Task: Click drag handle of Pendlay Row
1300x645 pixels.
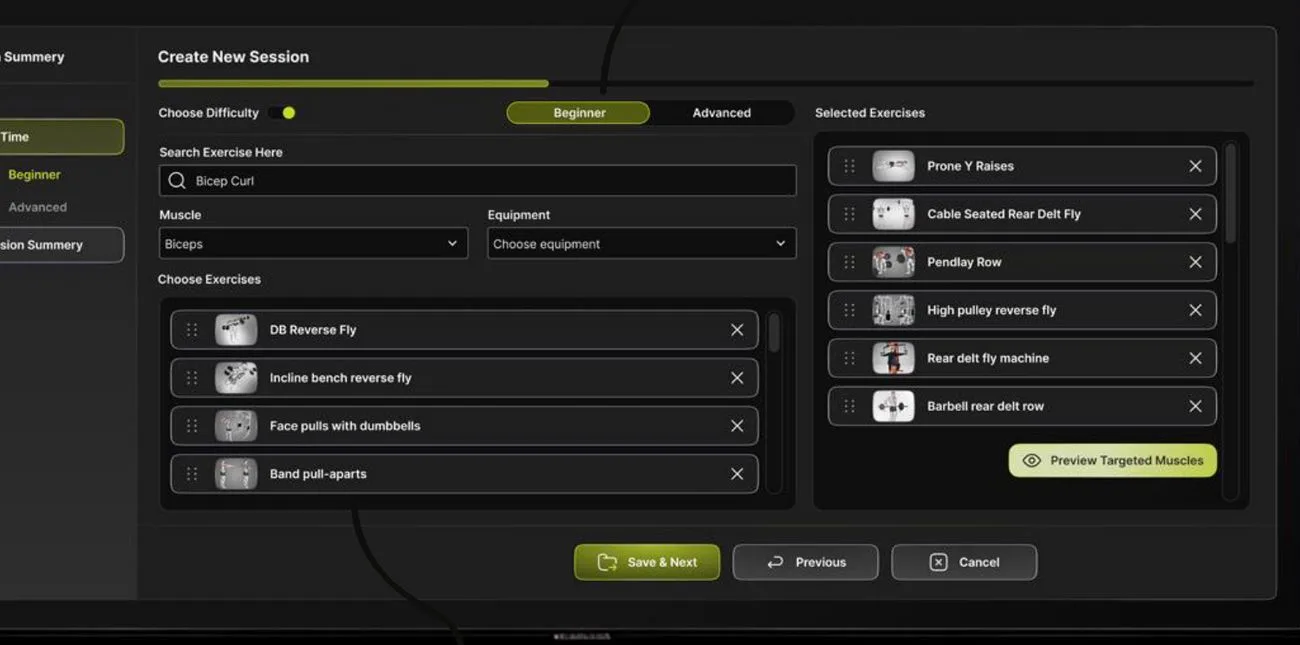Action: point(849,262)
